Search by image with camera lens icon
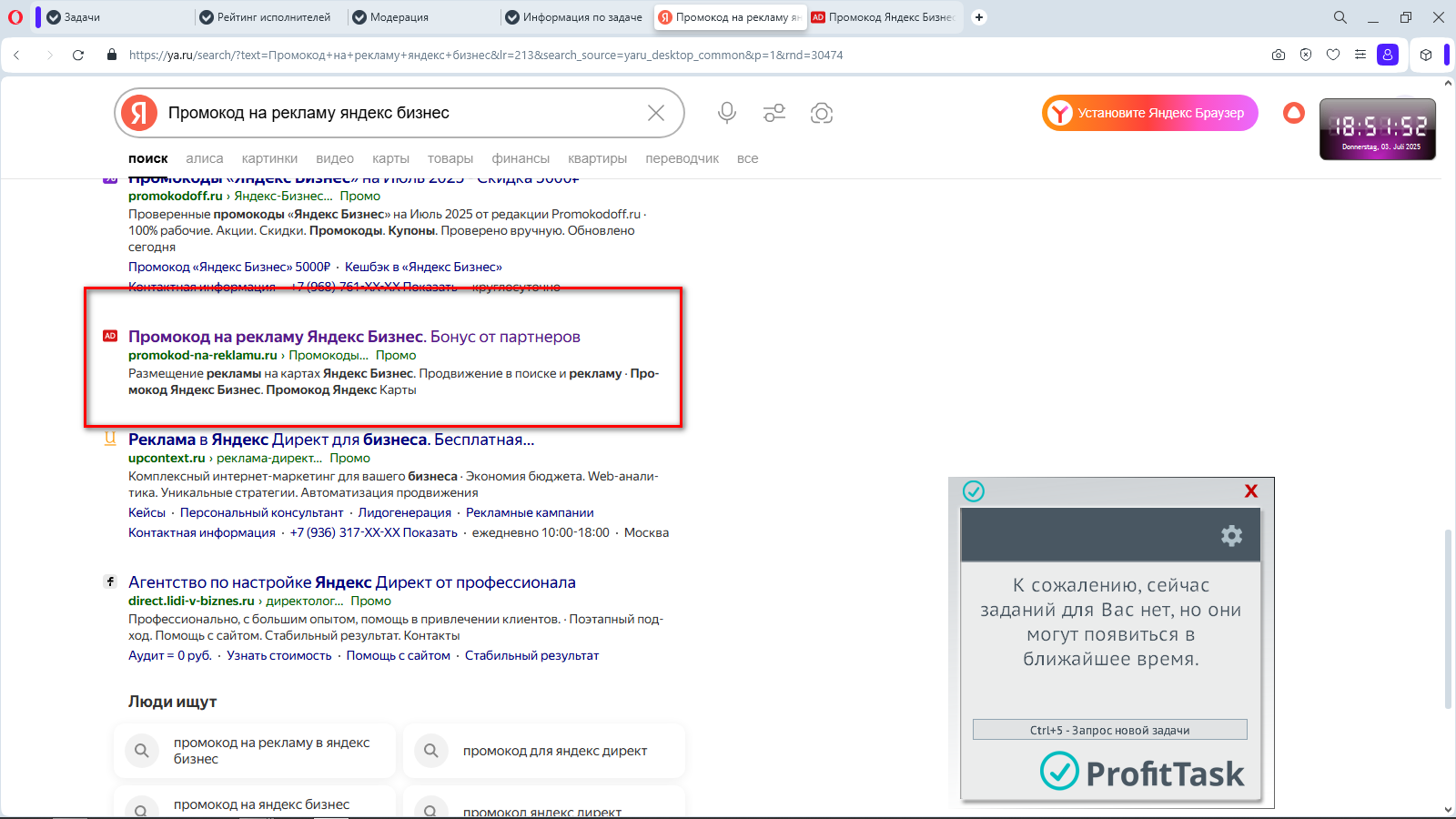This screenshot has height=819, width=1456. pos(822,113)
